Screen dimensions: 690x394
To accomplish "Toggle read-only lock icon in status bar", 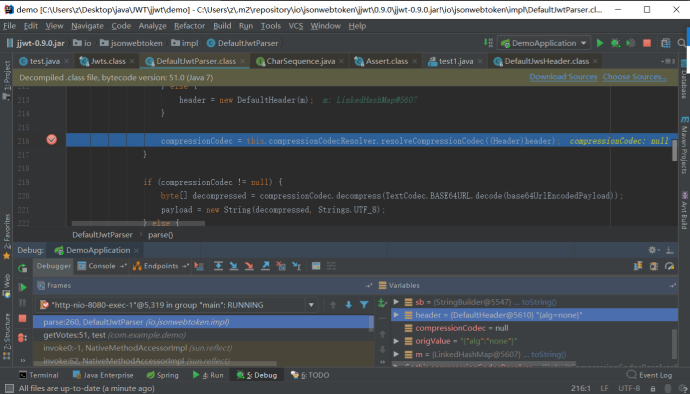I will click(x=653, y=388).
